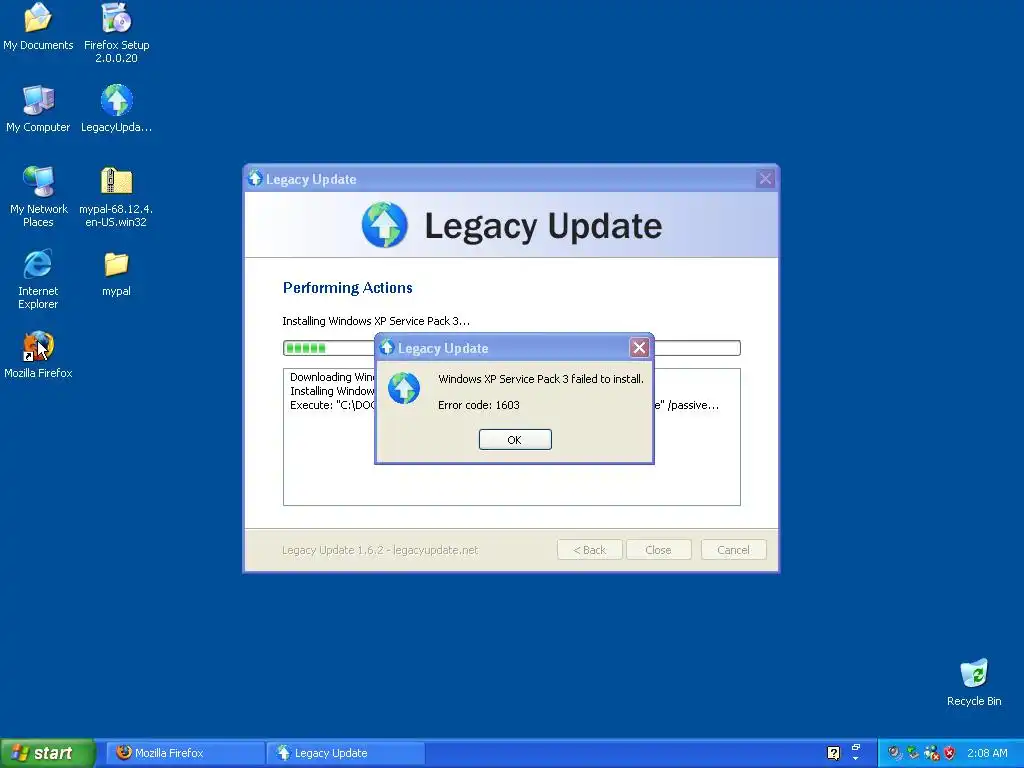This screenshot has height=768, width=1024.
Task: Click the installer log text box
Action: click(x=511, y=437)
